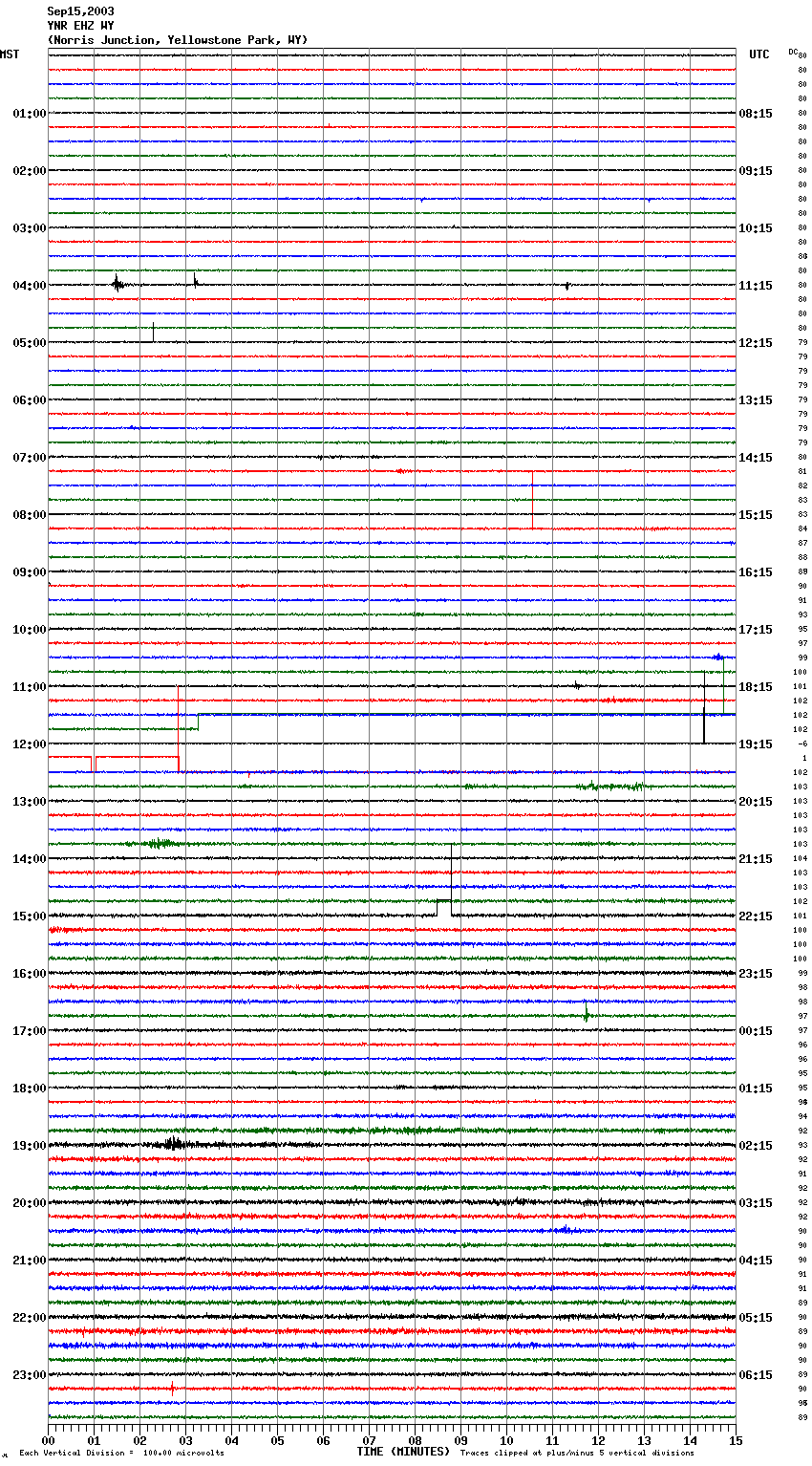
Task: Select the '08:00' MST time label
Action: (30, 515)
